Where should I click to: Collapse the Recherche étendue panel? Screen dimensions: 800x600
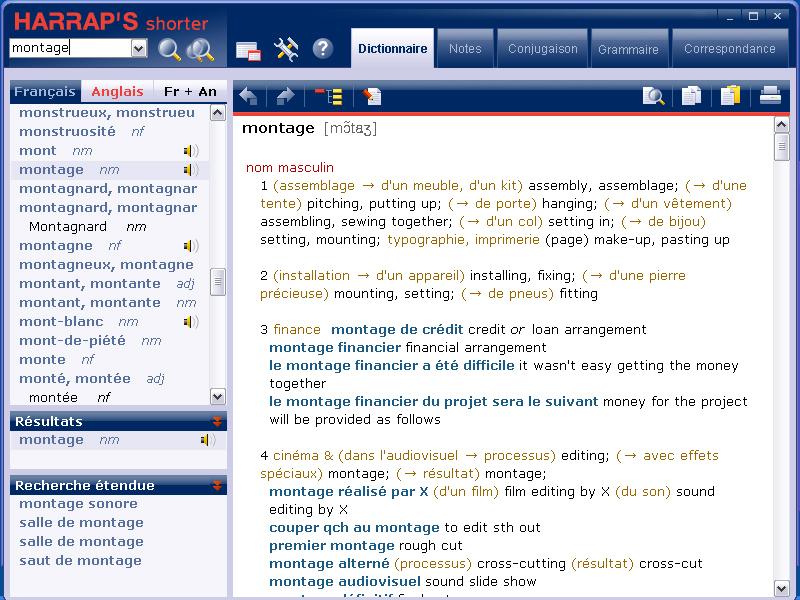pos(217,485)
